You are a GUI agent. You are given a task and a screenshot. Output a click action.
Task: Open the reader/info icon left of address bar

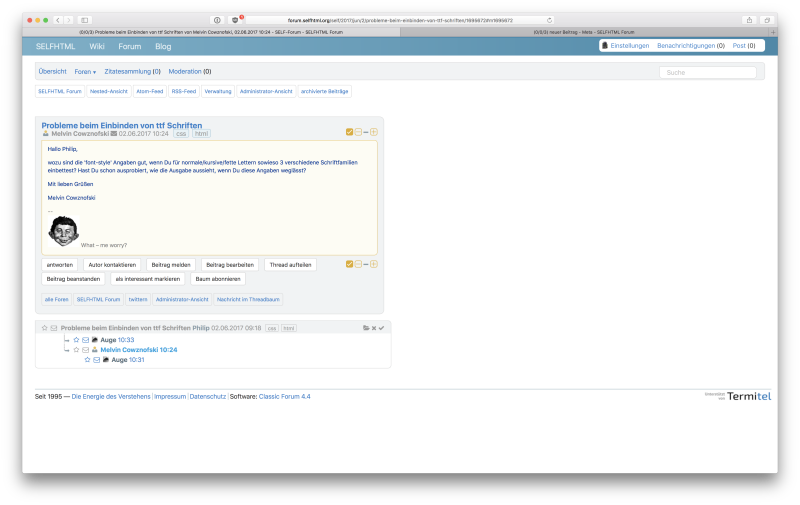217,20
